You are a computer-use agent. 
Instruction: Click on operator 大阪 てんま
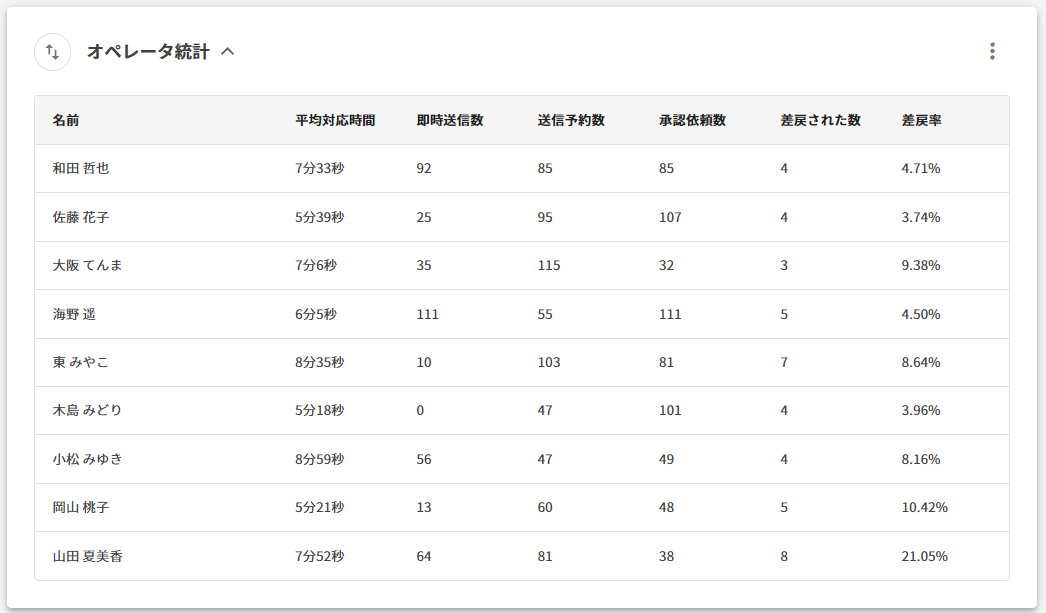tap(88, 266)
